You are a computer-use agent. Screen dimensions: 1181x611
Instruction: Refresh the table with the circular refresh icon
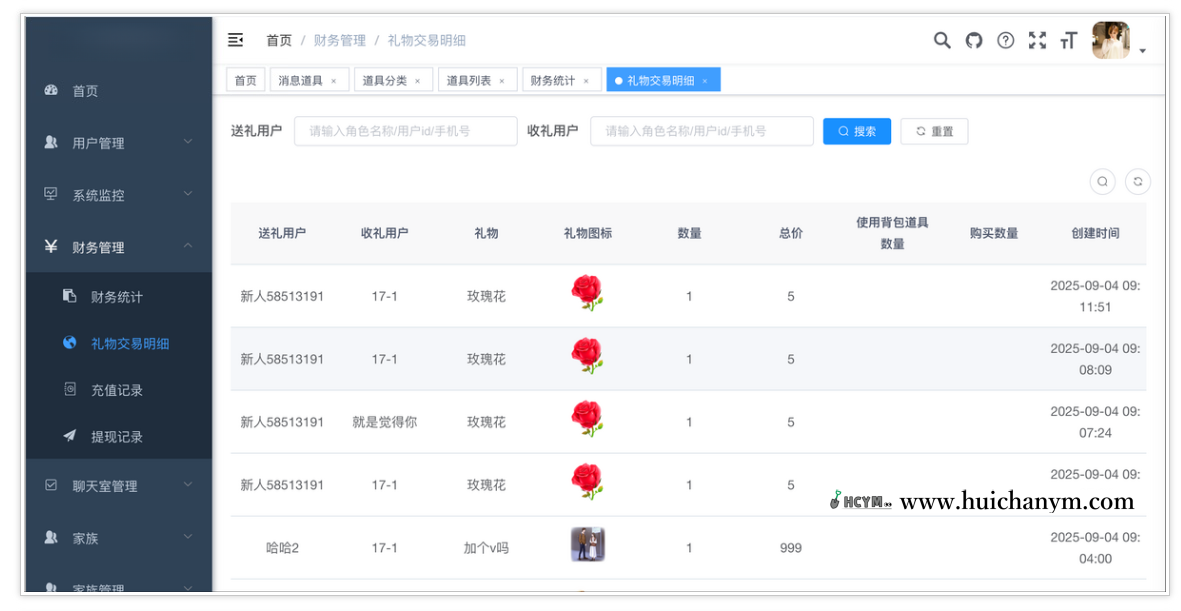pos(1138,181)
